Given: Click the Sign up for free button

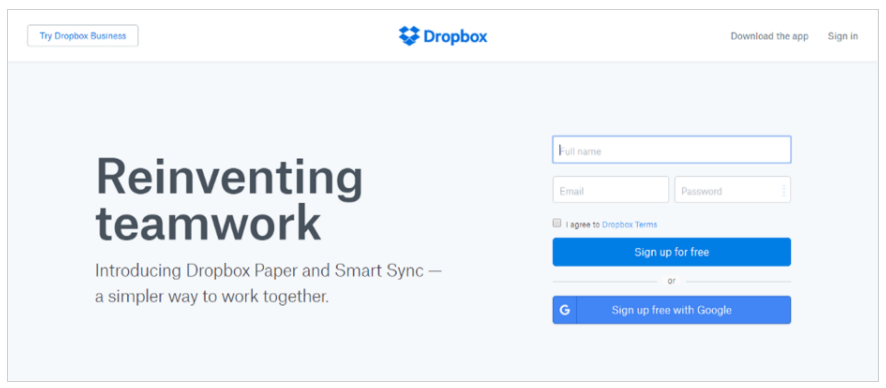Looking at the screenshot, I should (671, 252).
